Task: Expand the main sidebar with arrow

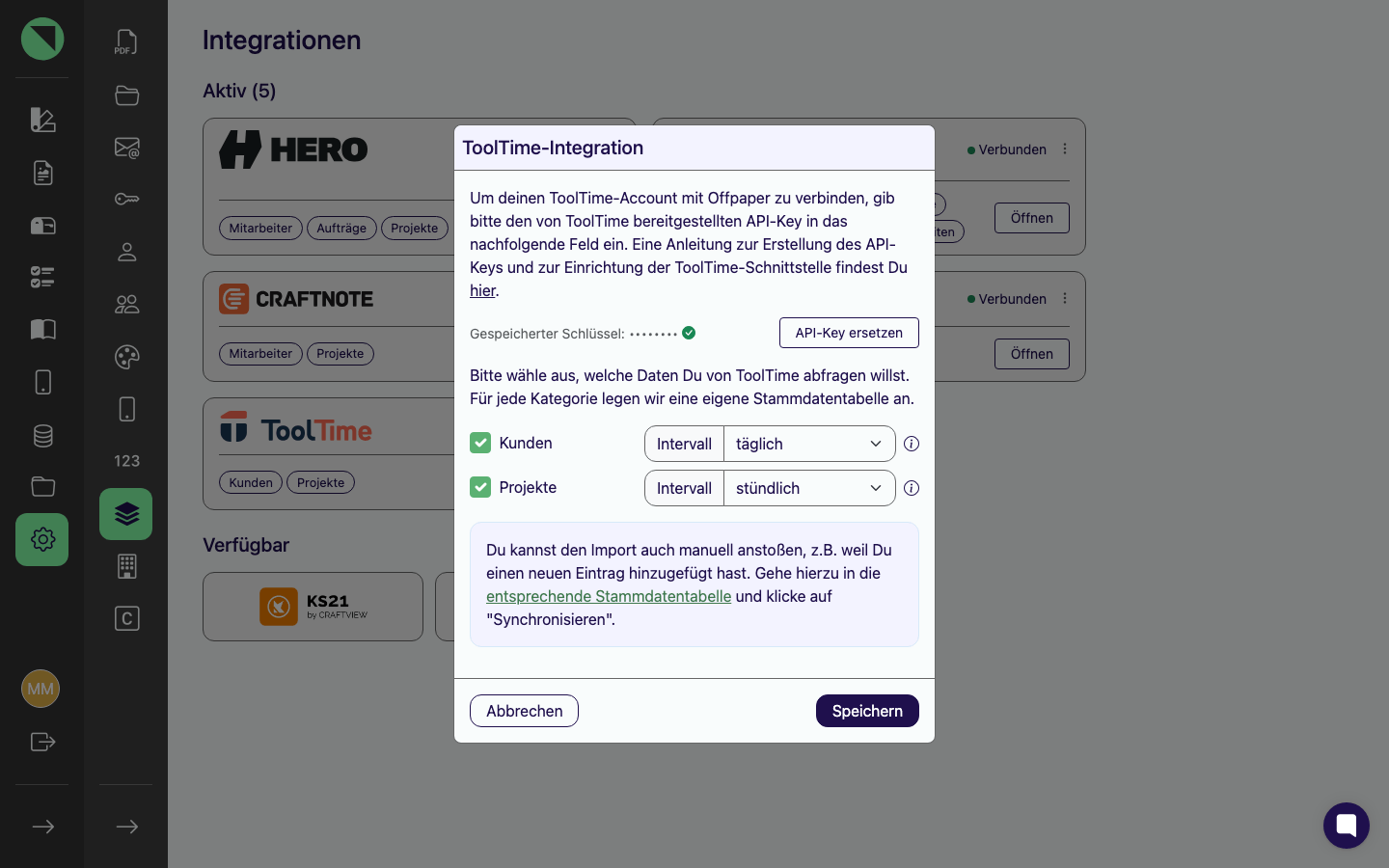Action: pos(42,827)
